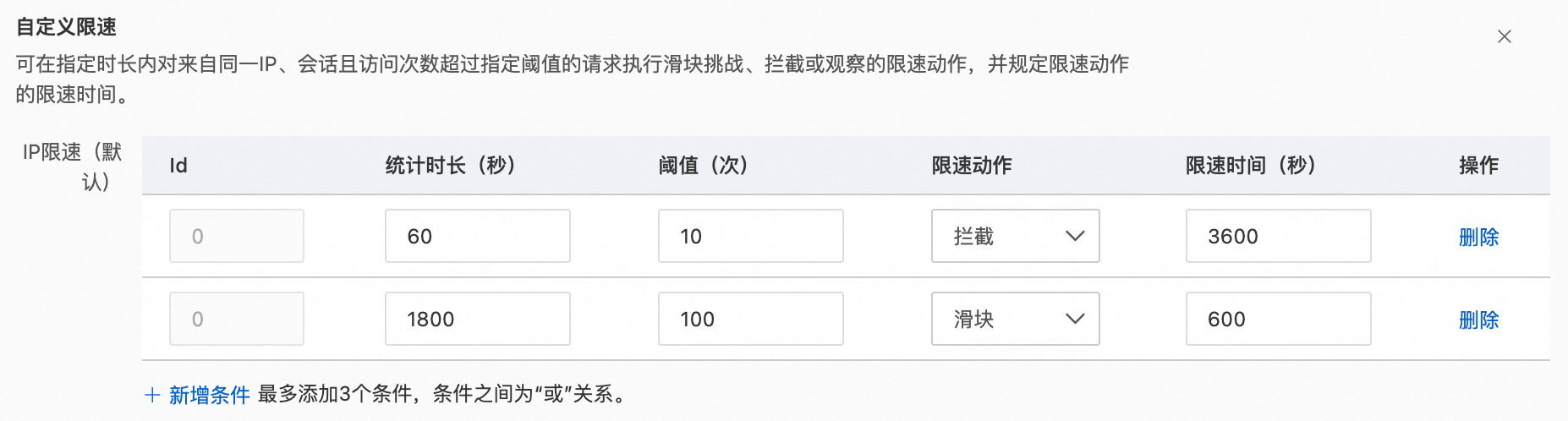Image resolution: width=1568 pixels, height=421 pixels.
Task: Click the disabled Id field in second row
Action: [x=236, y=319]
